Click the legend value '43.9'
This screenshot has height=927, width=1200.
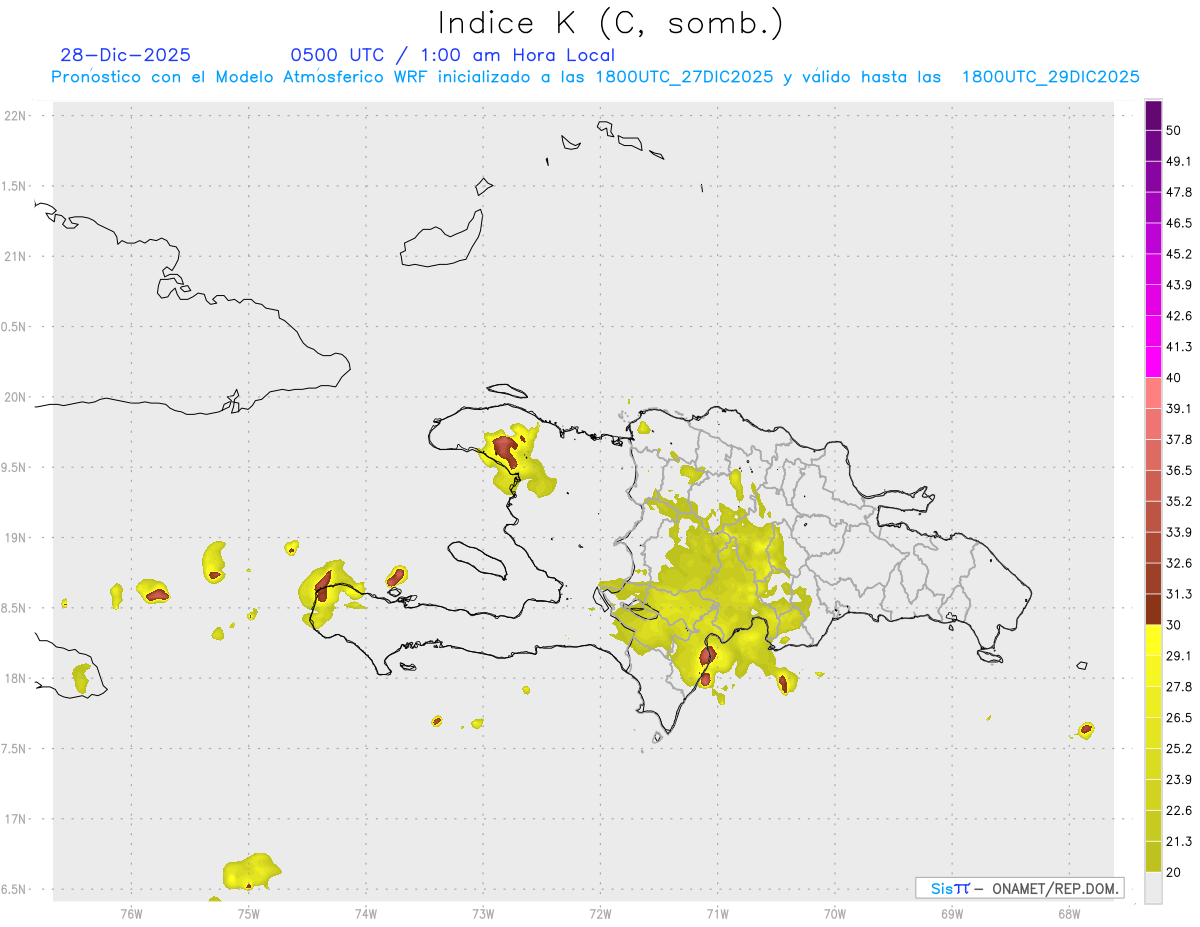(x=1179, y=285)
